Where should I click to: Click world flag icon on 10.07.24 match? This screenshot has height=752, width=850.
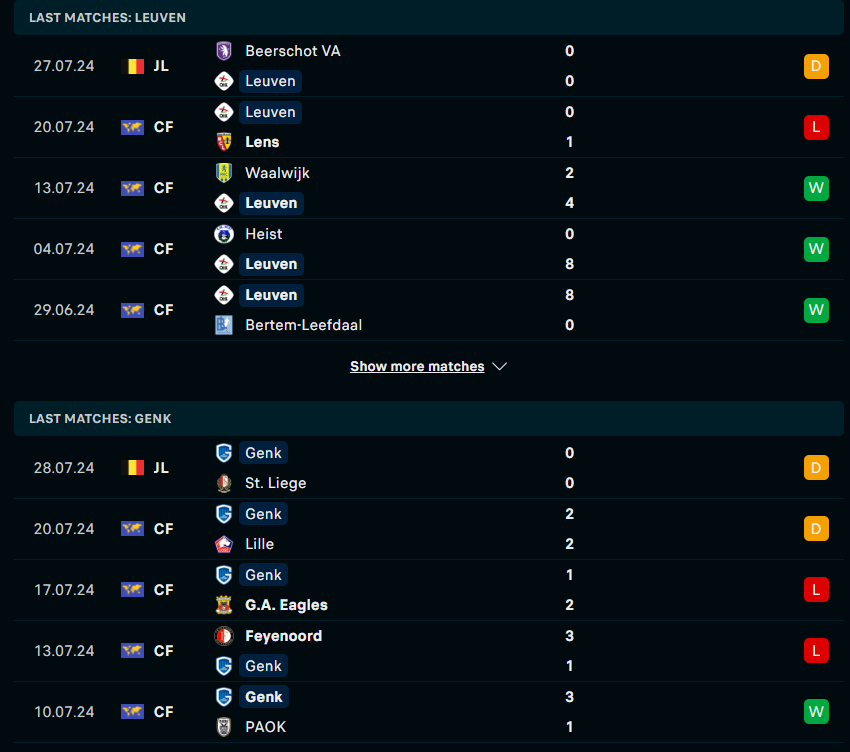(x=133, y=712)
